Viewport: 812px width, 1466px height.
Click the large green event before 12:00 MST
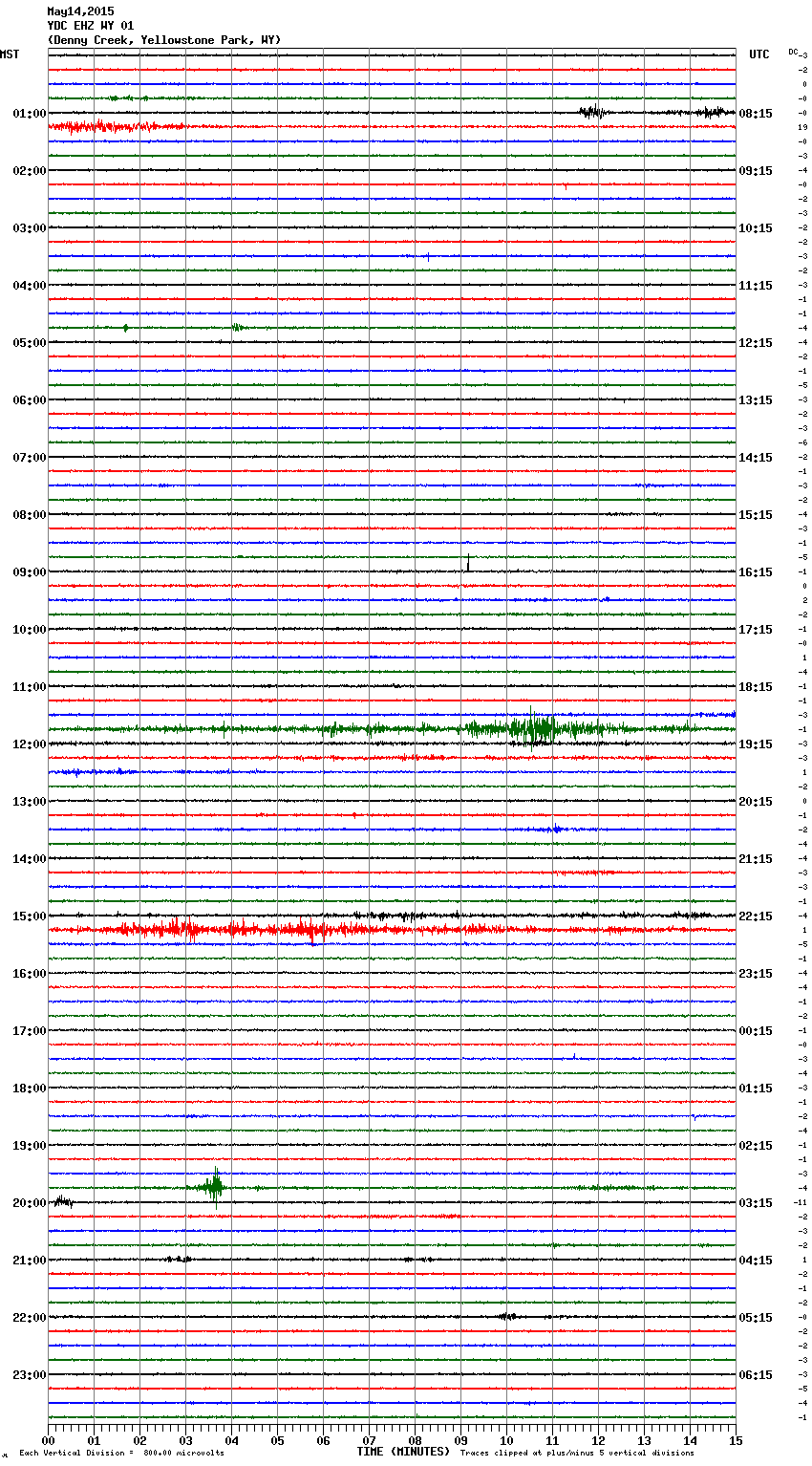click(x=533, y=728)
